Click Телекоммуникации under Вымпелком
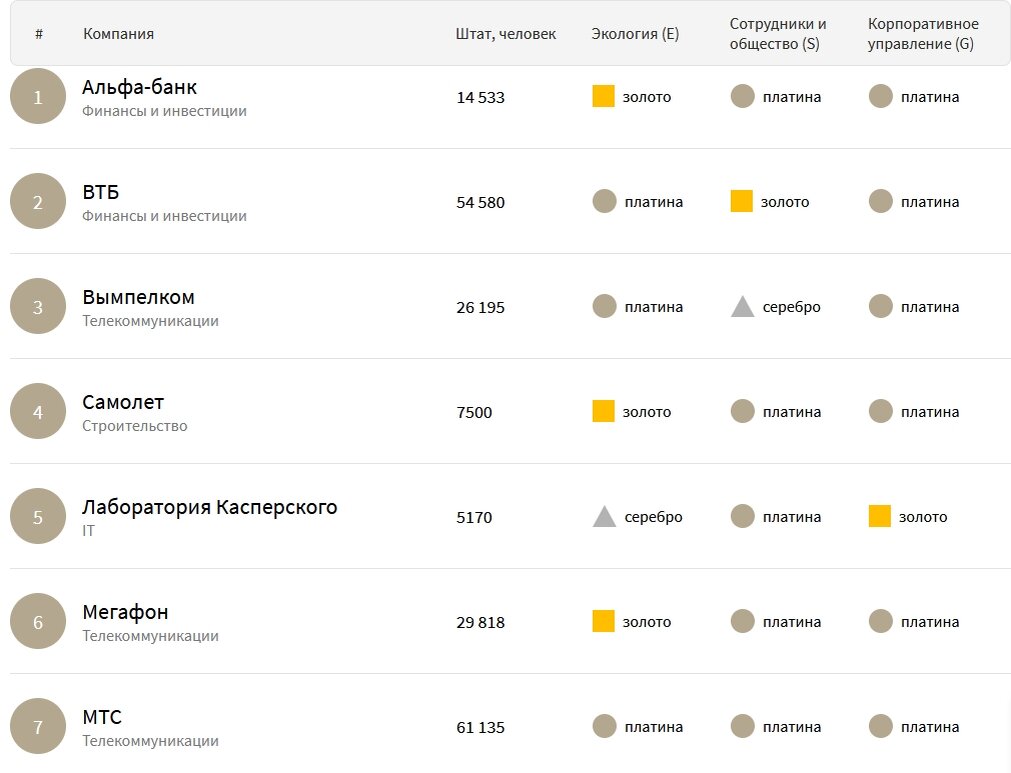This screenshot has height=773, width=1011. tap(150, 321)
